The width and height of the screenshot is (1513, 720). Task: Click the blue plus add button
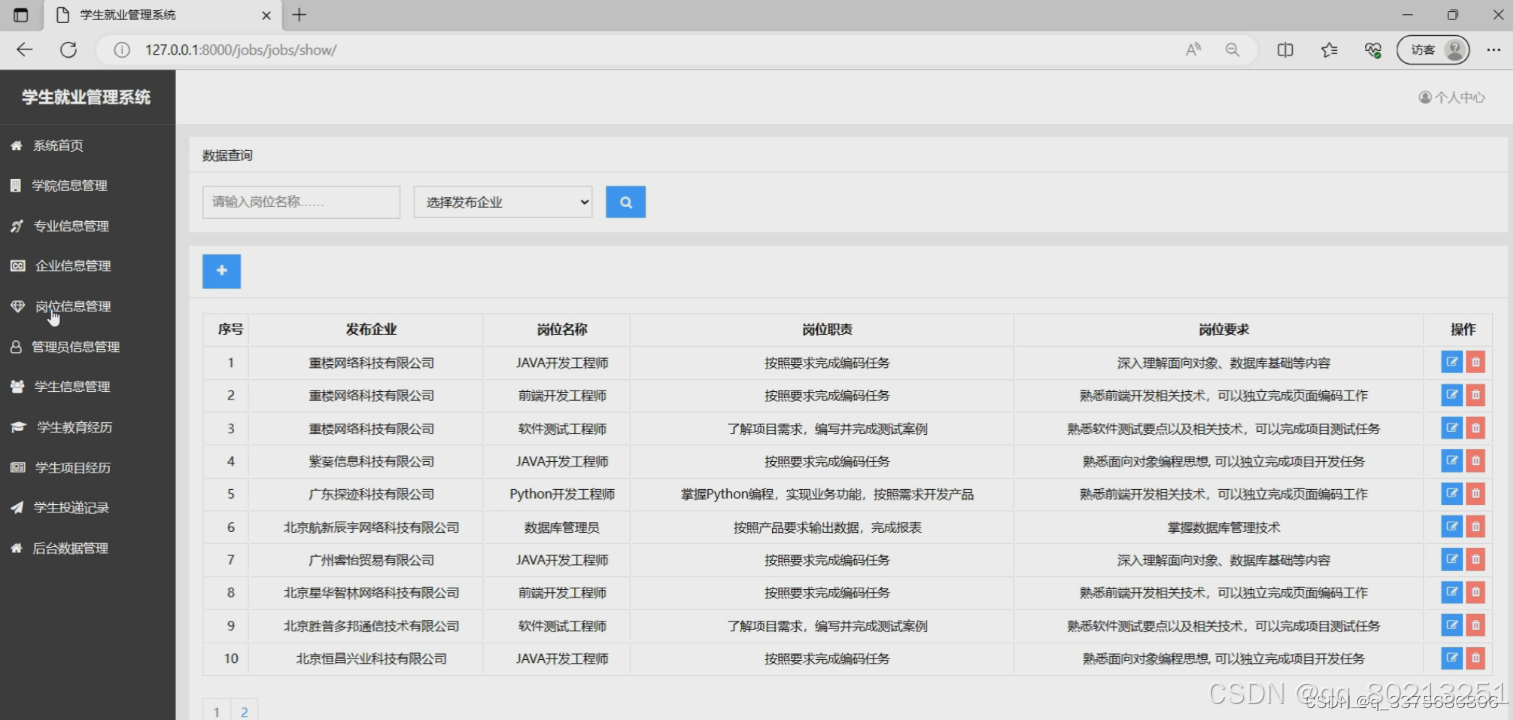(x=221, y=271)
